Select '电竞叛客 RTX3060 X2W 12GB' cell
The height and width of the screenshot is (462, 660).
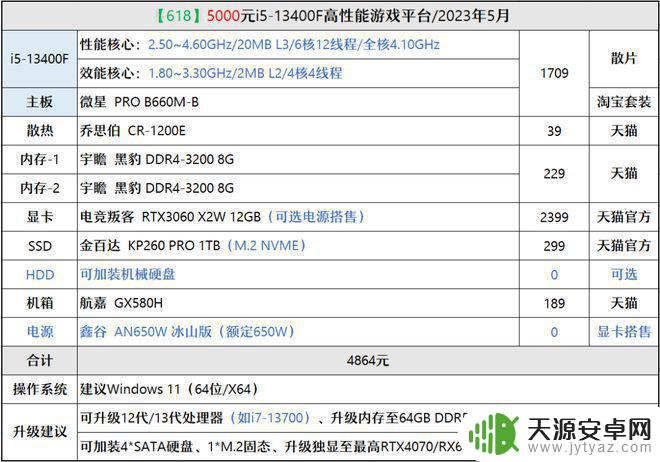[x=298, y=217]
